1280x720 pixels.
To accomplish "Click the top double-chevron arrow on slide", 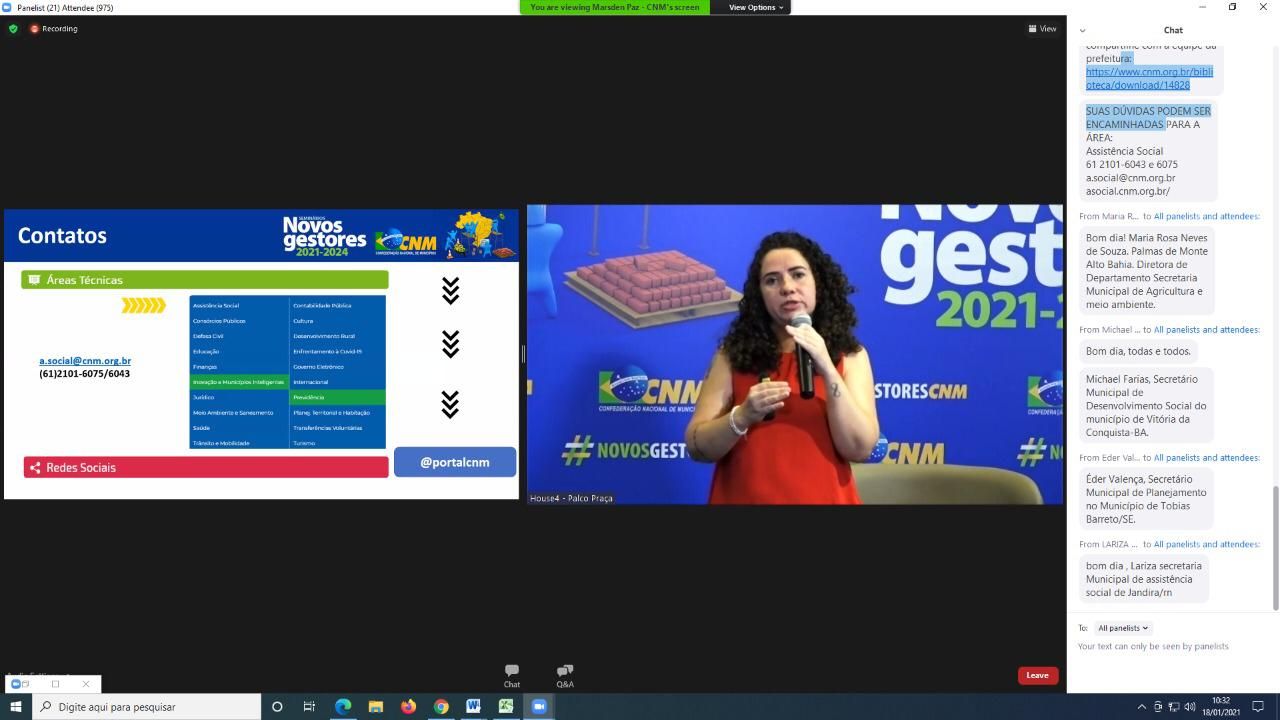I will [x=450, y=290].
